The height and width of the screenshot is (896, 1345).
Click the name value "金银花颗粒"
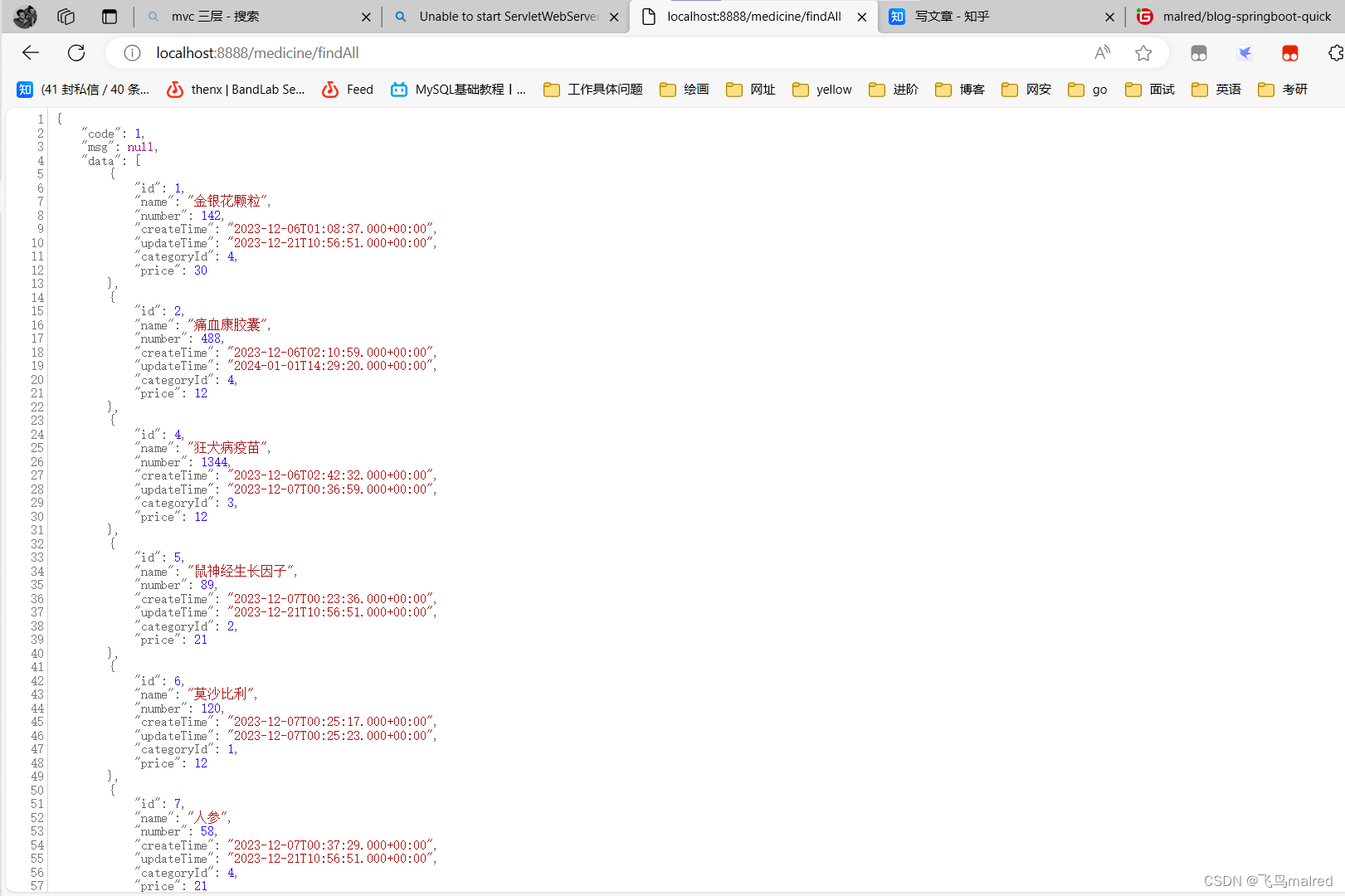[x=227, y=202]
